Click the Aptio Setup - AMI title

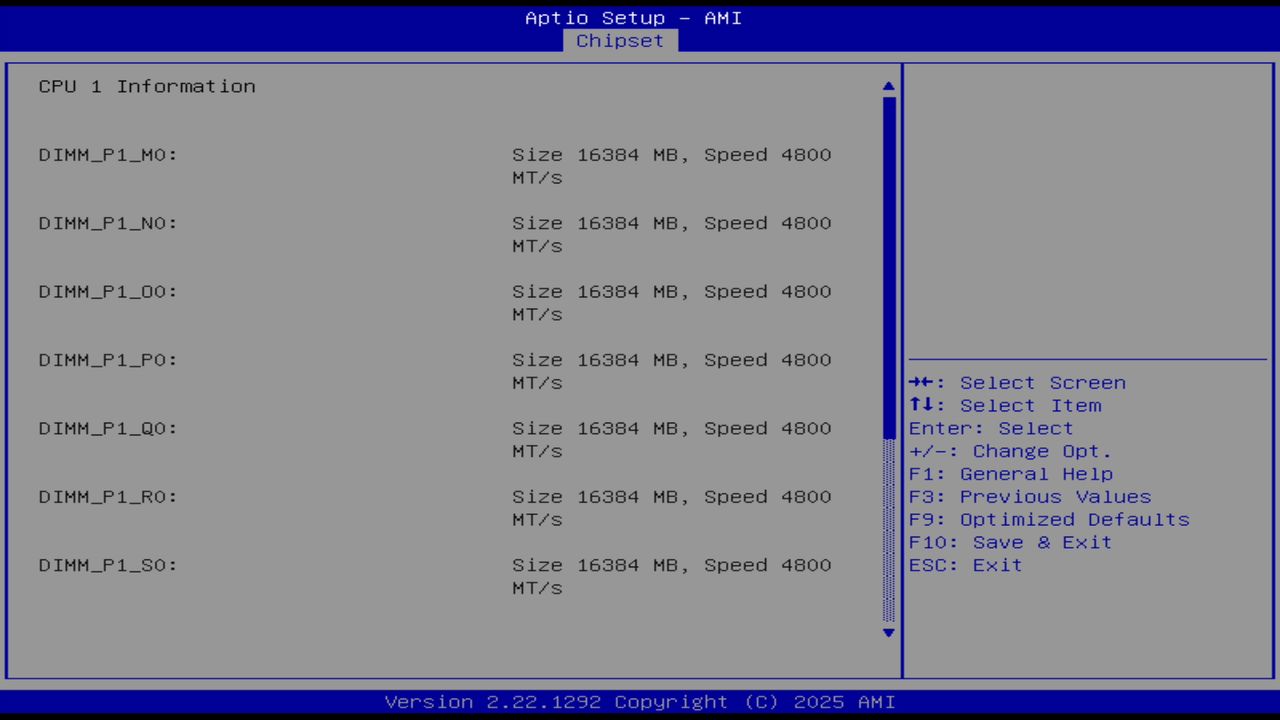[634, 18]
